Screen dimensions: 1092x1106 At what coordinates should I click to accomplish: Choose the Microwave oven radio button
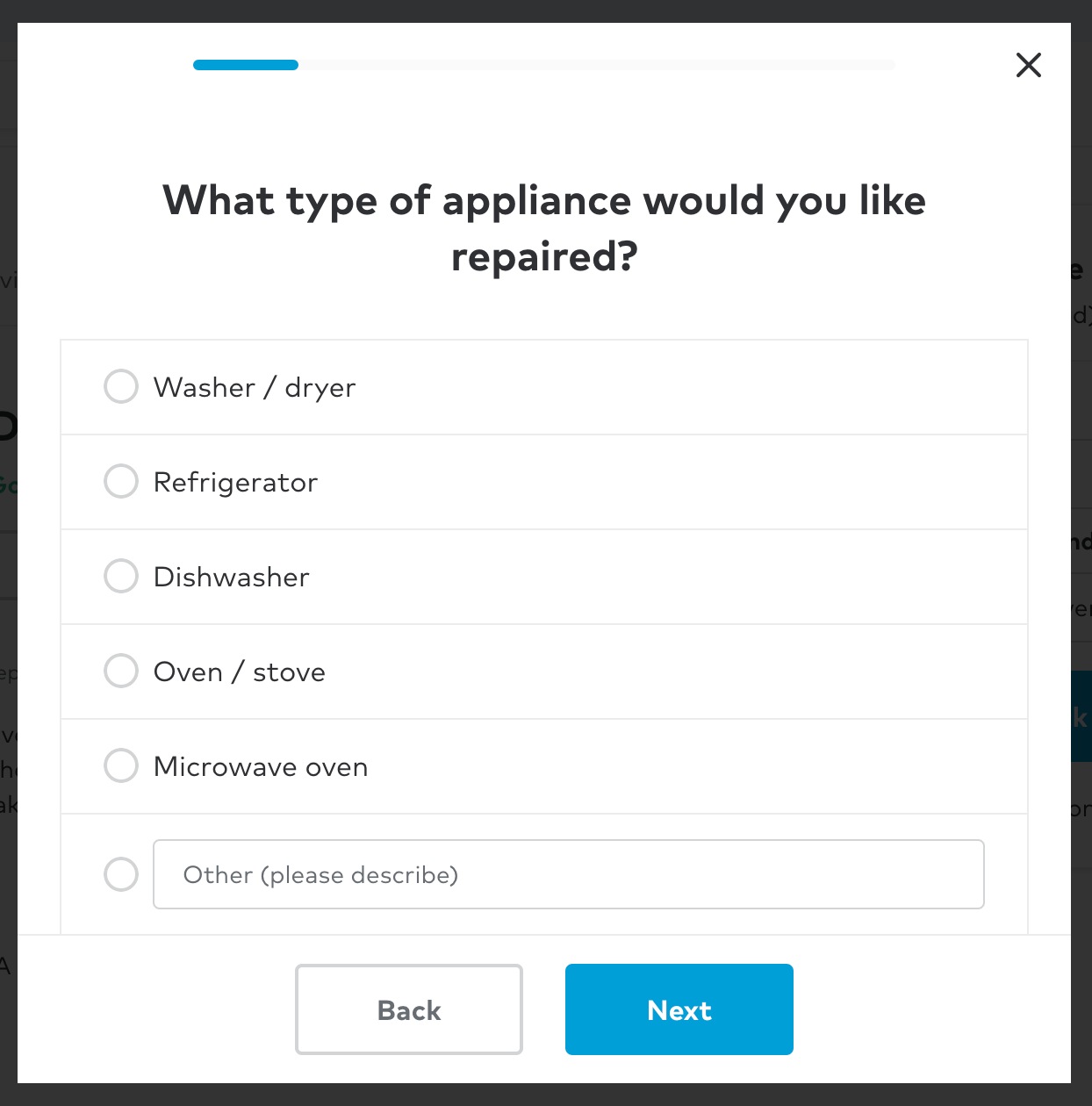(121, 765)
